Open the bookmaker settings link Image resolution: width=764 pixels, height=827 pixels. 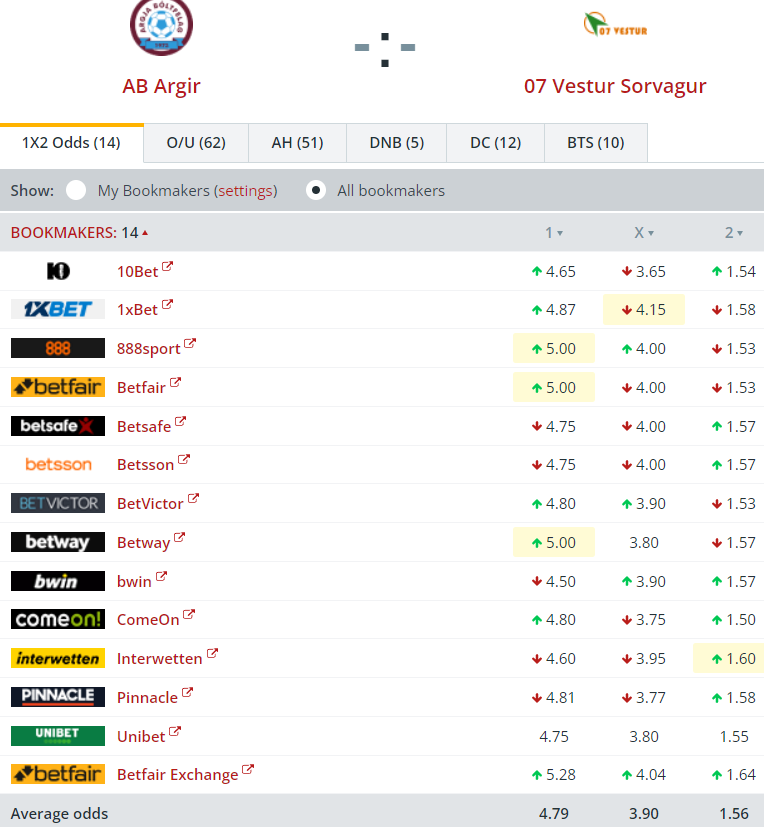[245, 190]
